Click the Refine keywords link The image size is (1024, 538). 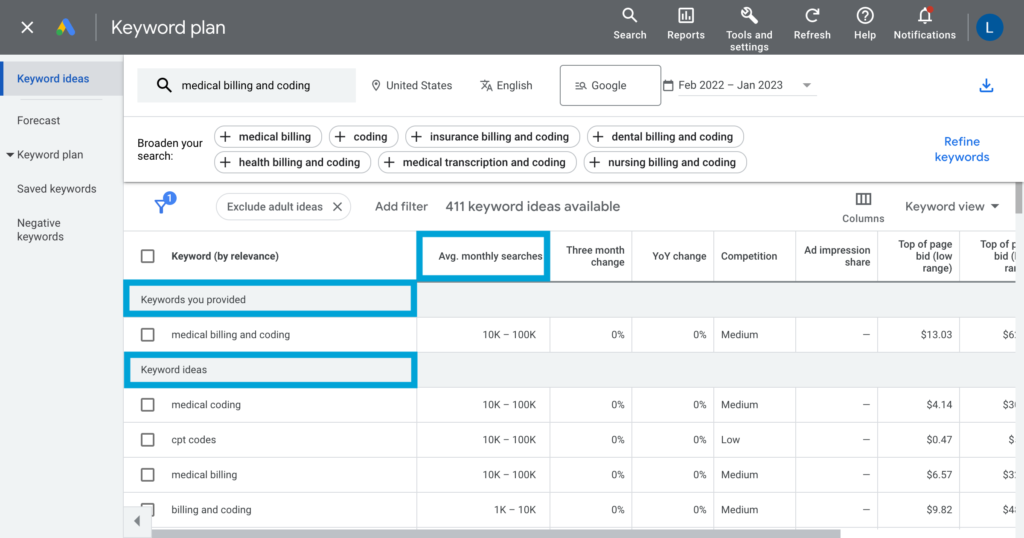[961, 149]
